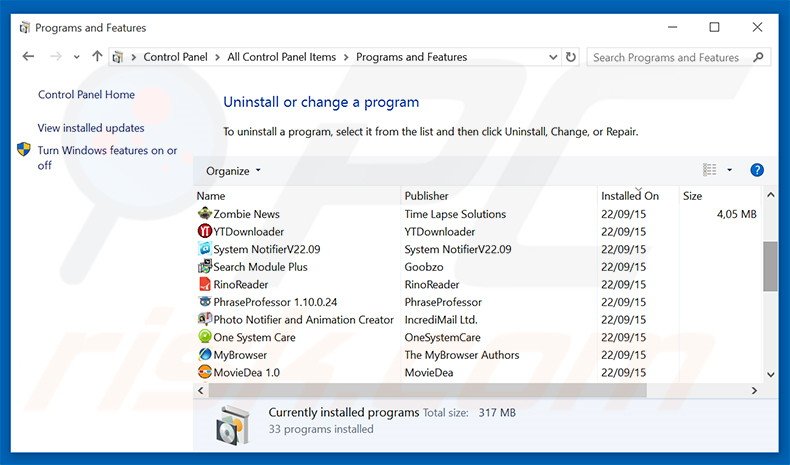Select the YTDownloader program icon
Viewport: 790px width, 465px height.
click(205, 232)
